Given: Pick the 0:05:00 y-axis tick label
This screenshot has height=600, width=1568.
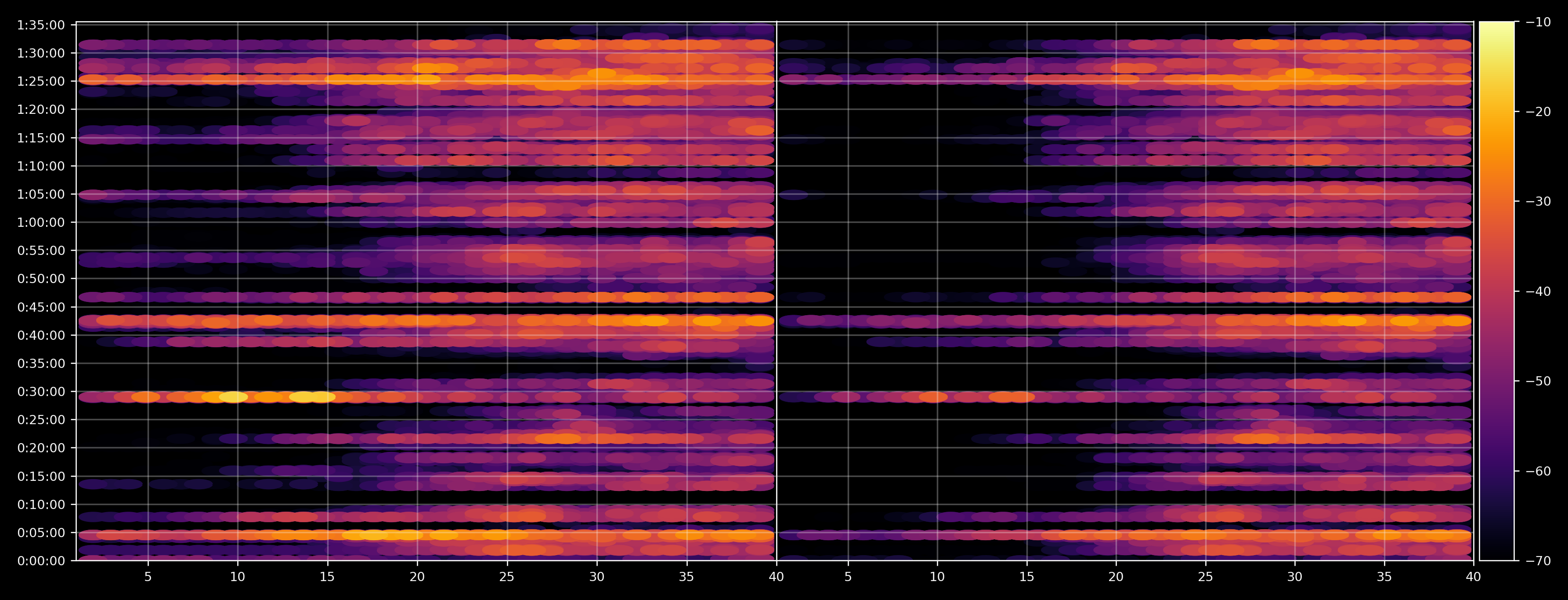Looking at the screenshot, I should point(41,532).
